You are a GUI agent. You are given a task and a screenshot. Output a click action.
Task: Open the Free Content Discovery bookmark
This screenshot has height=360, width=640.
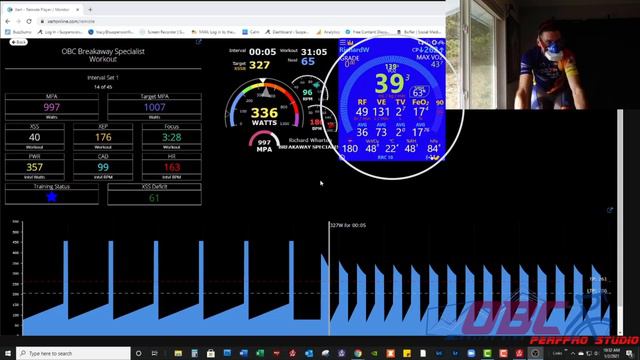click(367, 32)
